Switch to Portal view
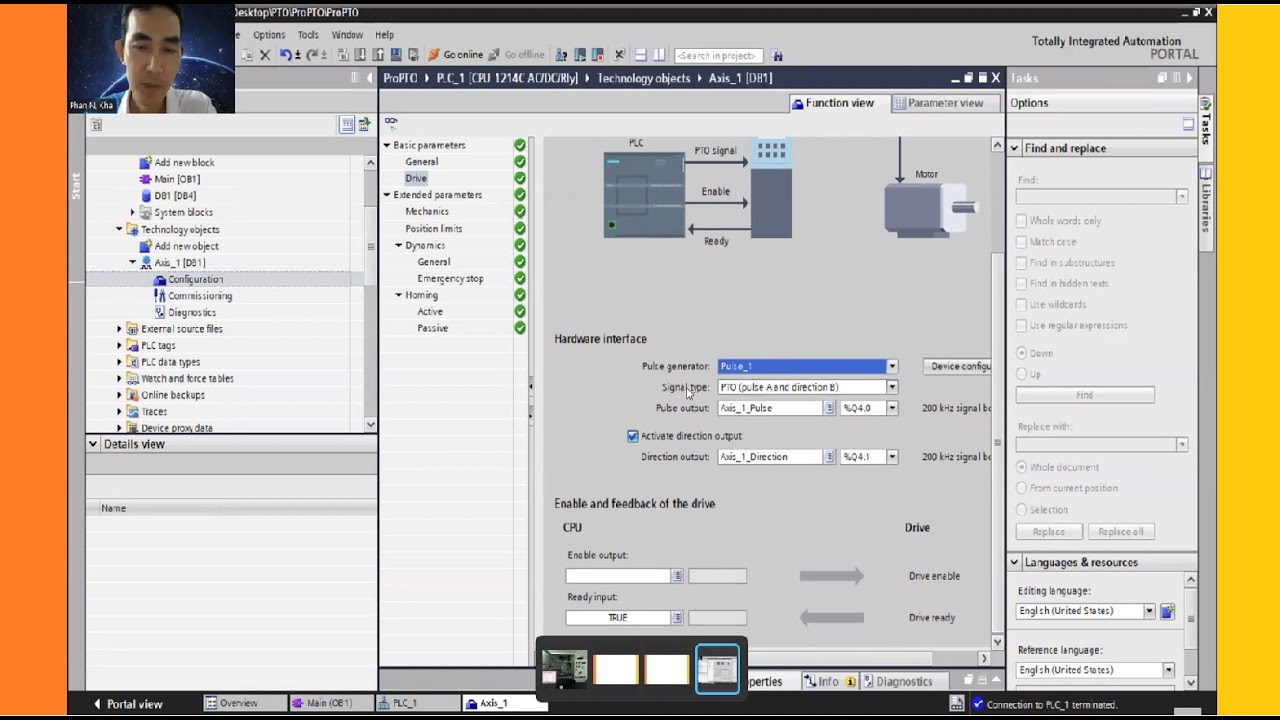The height and width of the screenshot is (720, 1280). pyautogui.click(x=128, y=704)
